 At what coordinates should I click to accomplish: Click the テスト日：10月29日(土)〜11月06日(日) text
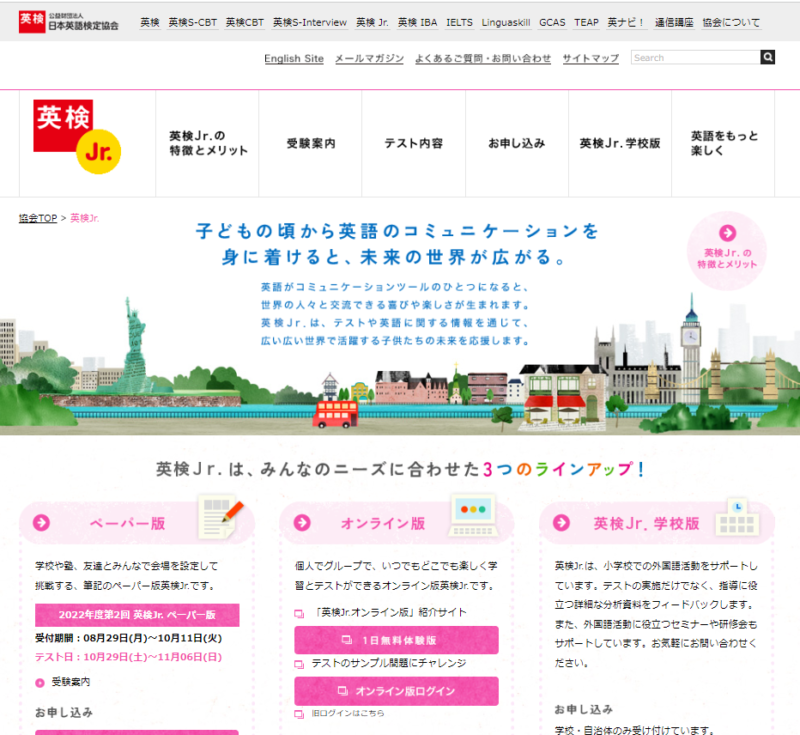tap(129, 657)
